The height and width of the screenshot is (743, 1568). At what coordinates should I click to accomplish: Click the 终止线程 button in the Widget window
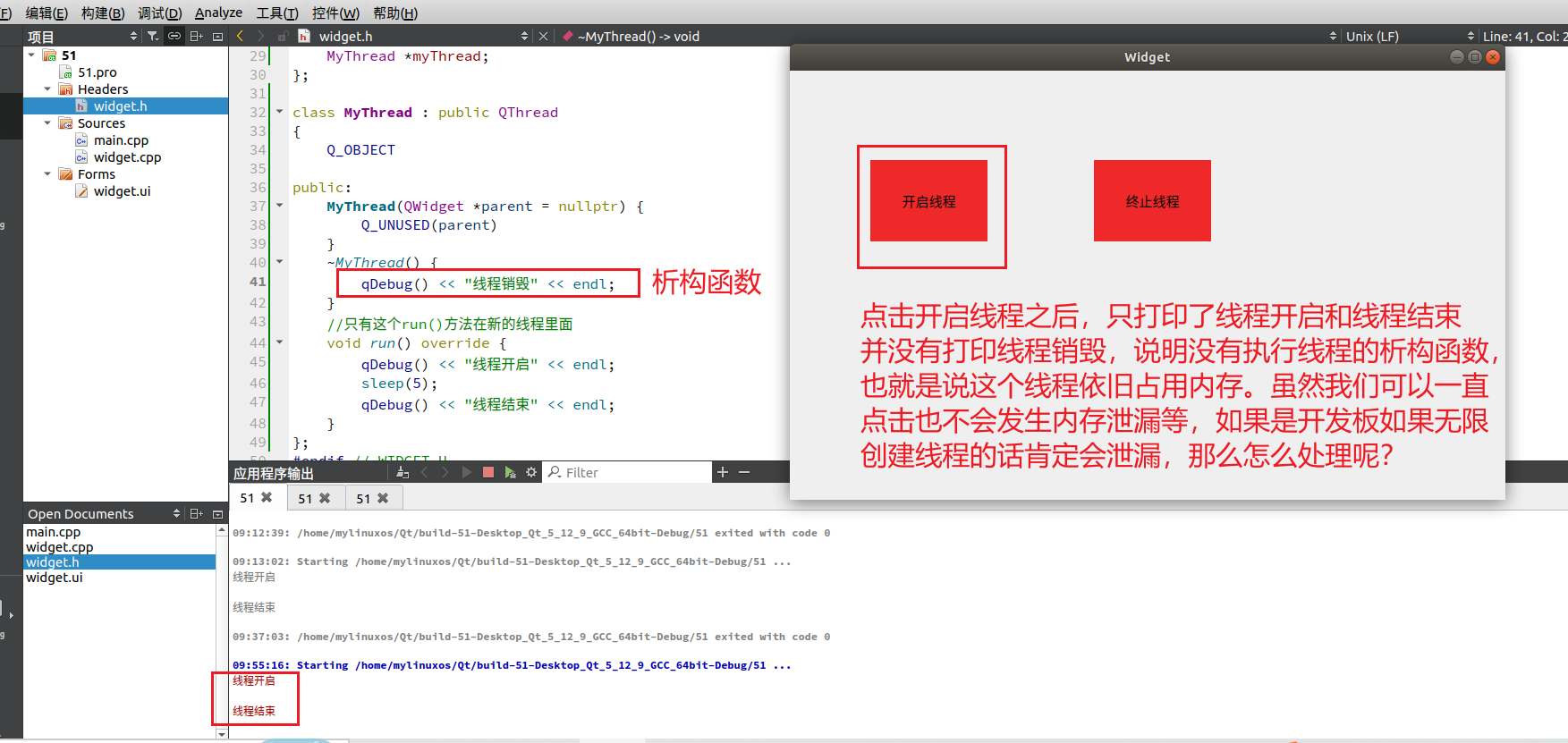(1152, 201)
